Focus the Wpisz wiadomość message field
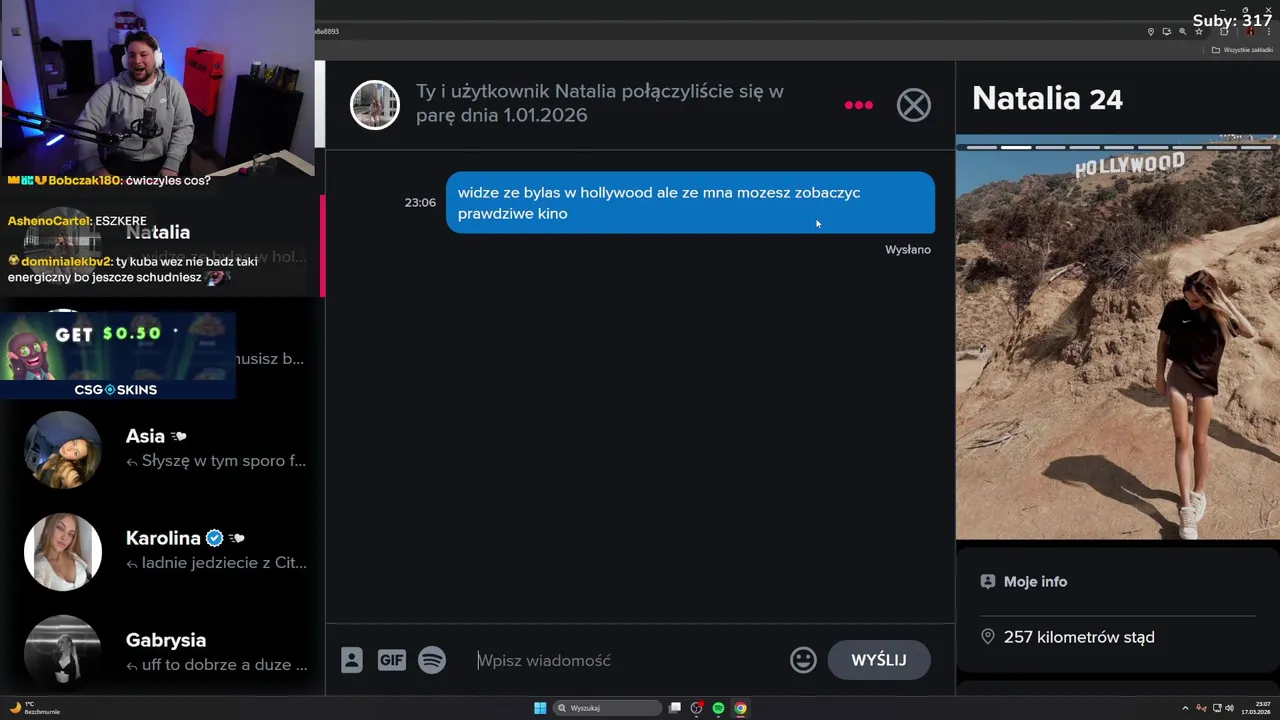The width and height of the screenshot is (1280, 720). (x=625, y=660)
